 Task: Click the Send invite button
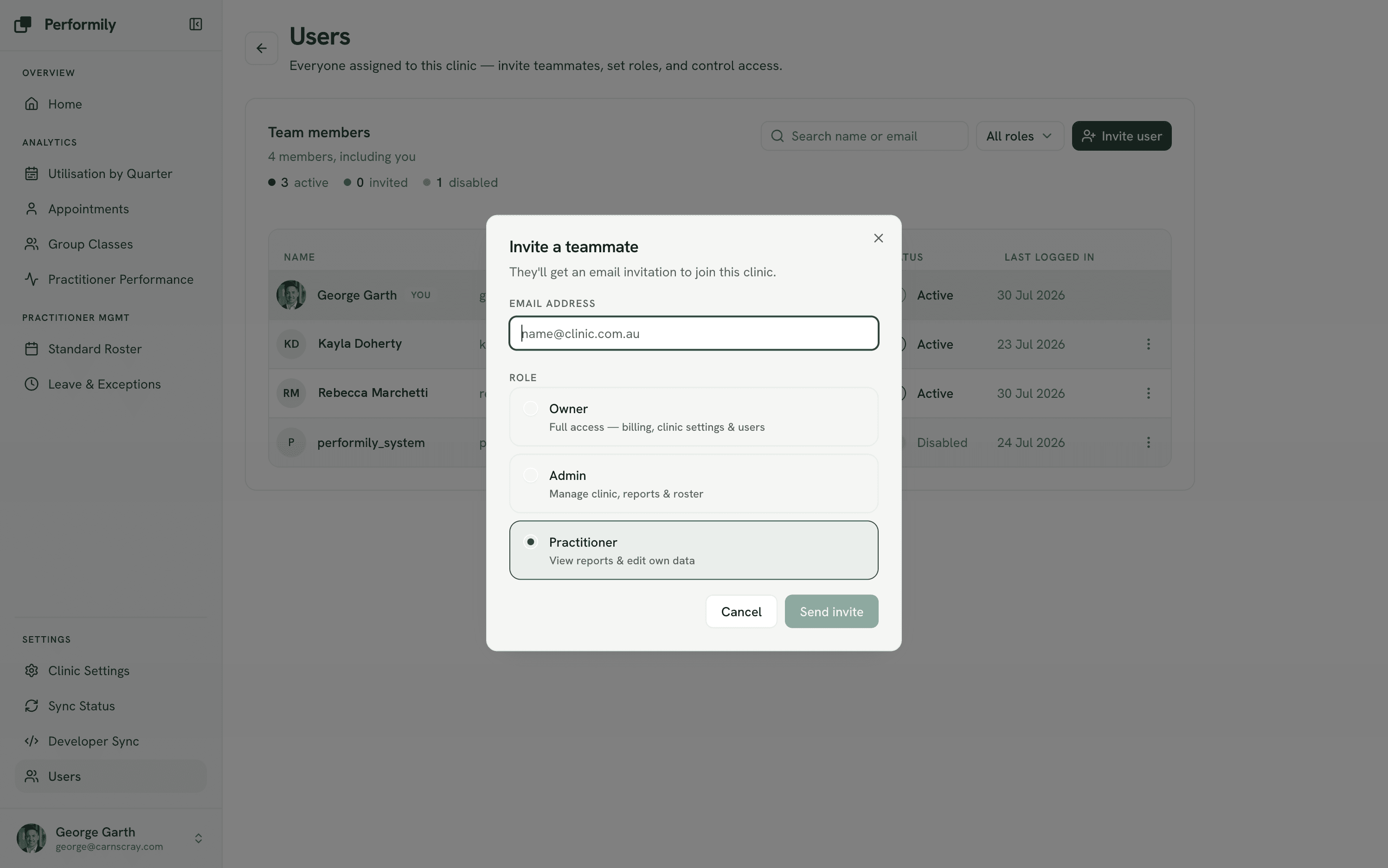831,612
